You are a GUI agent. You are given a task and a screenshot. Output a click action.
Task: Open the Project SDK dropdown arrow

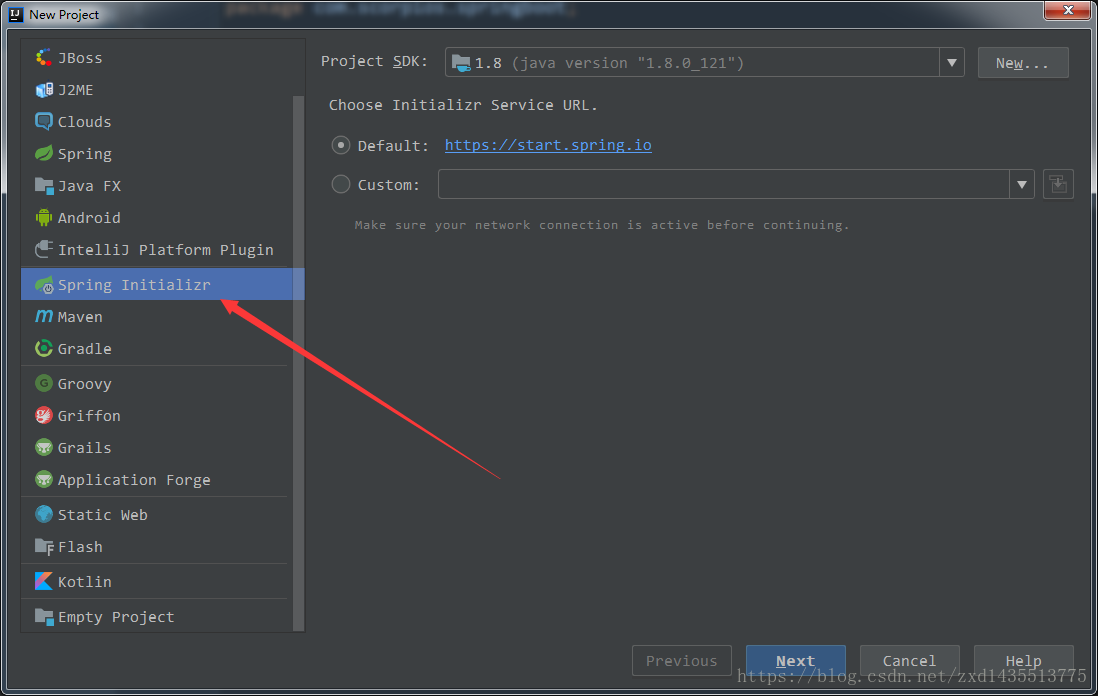(x=952, y=62)
